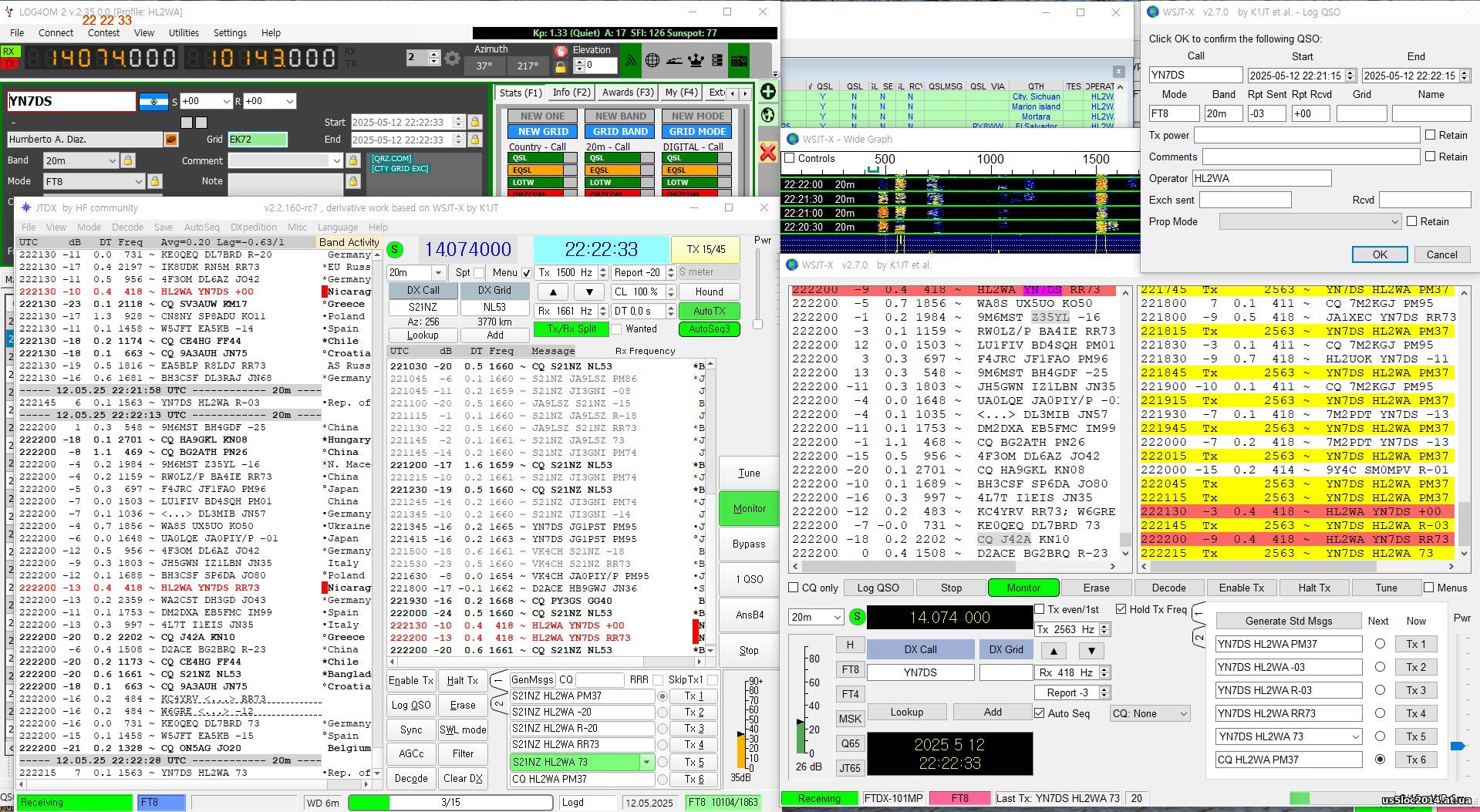Open the Prop Mode dropdown in Log QSO dialog

(x=1310, y=221)
